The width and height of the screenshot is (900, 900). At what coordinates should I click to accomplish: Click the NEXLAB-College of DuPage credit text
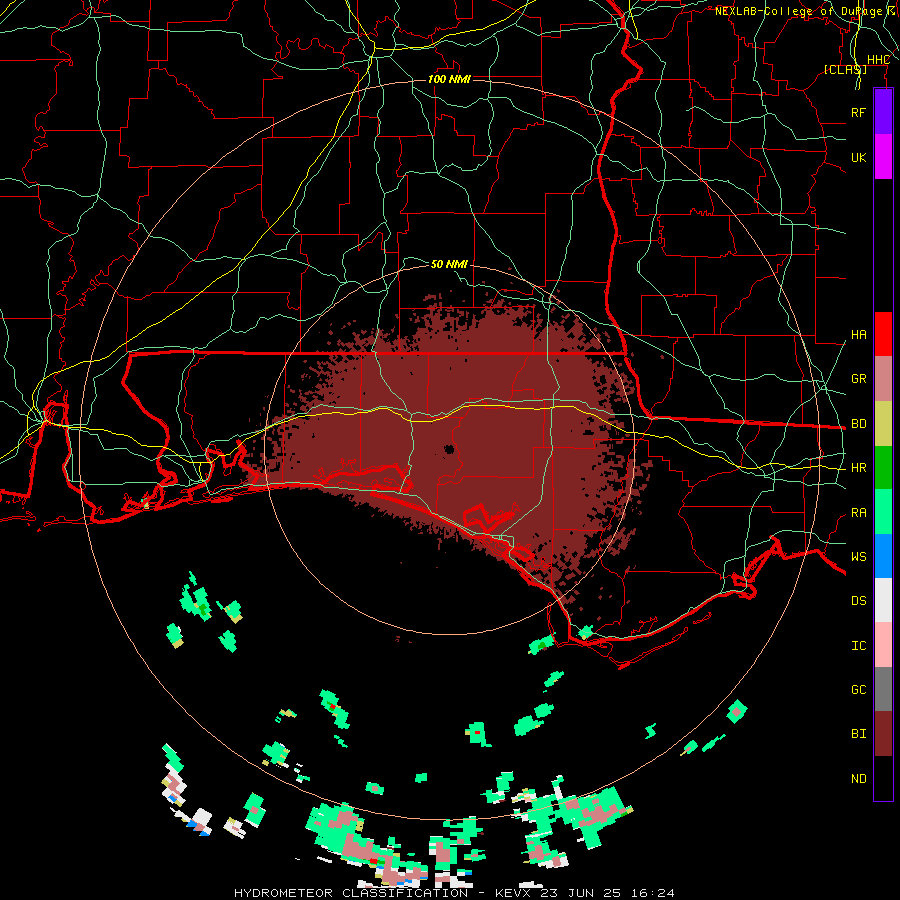click(x=799, y=11)
